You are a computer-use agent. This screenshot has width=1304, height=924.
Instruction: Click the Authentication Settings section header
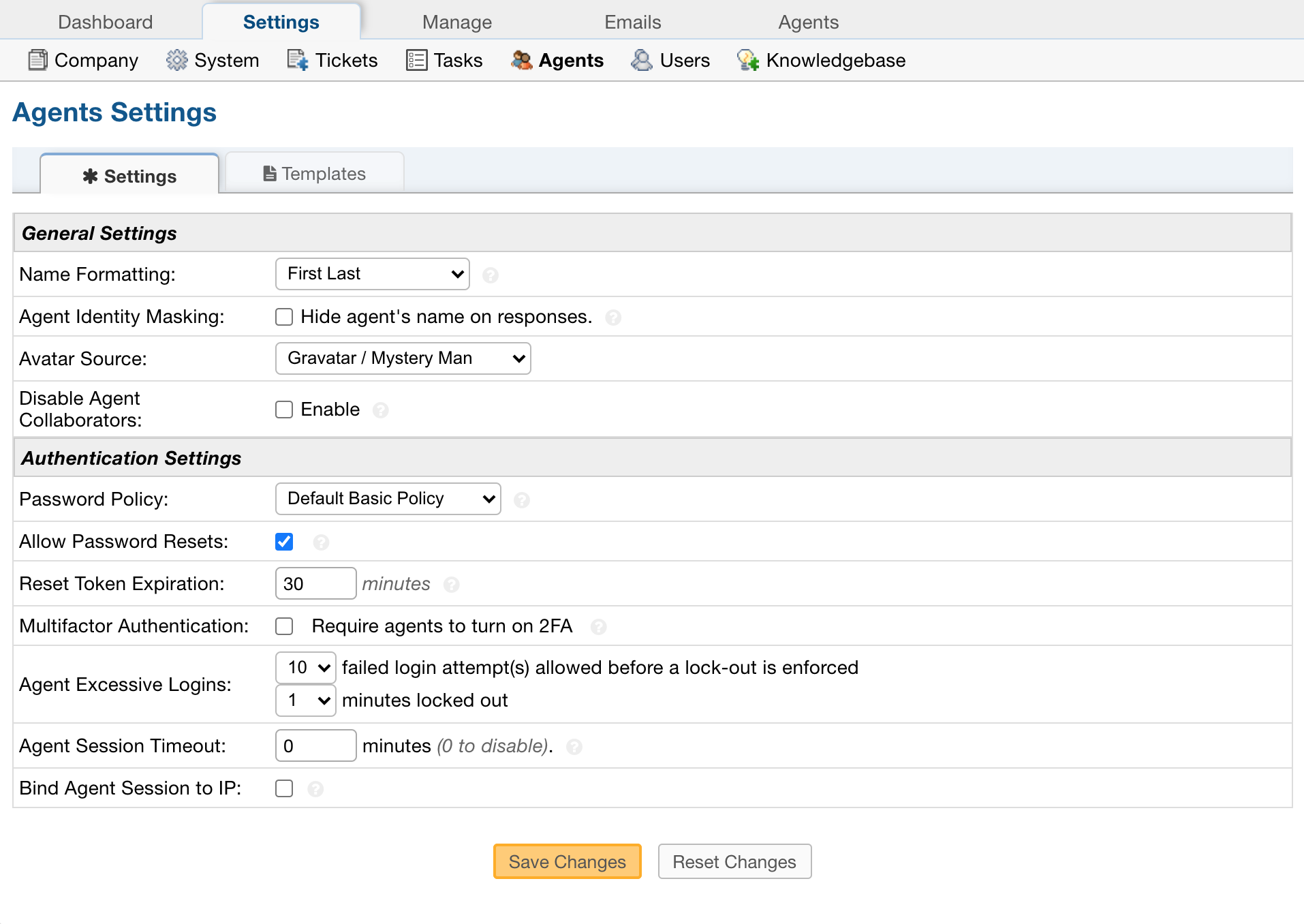tap(652, 458)
